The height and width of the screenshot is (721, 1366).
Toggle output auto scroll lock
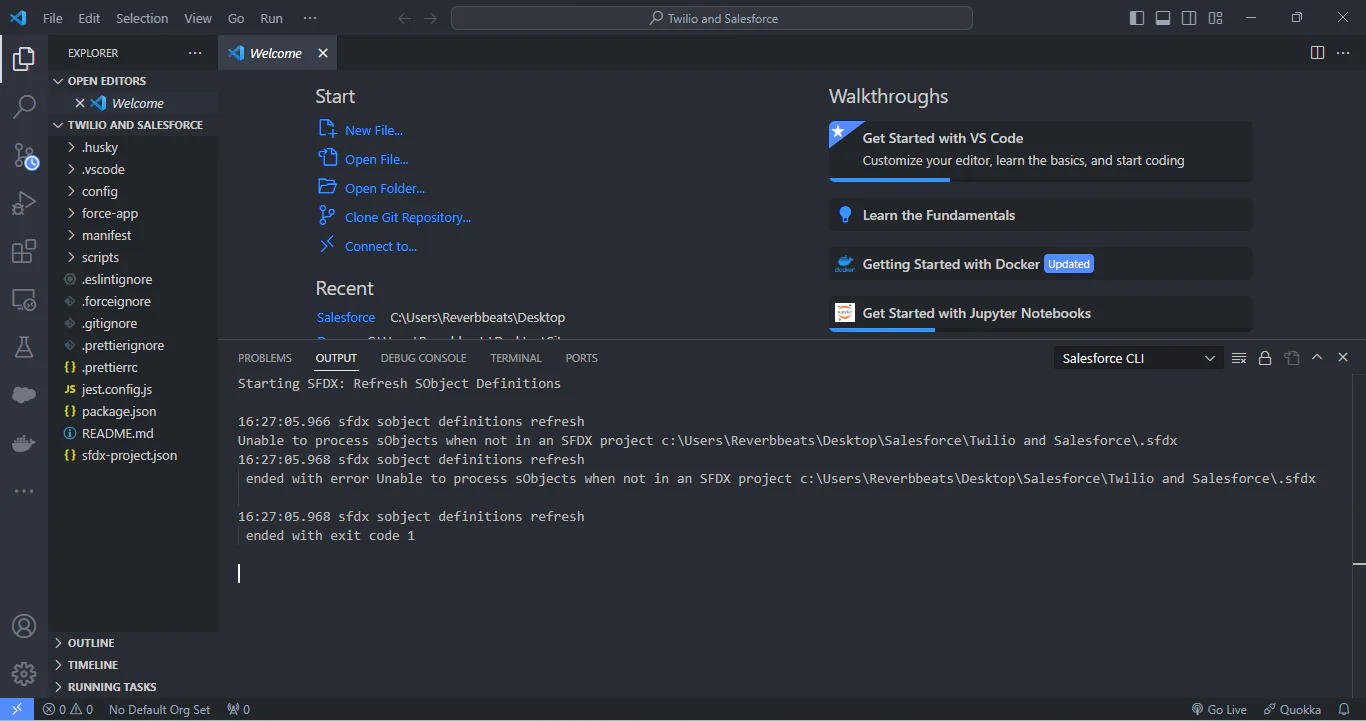click(x=1265, y=358)
